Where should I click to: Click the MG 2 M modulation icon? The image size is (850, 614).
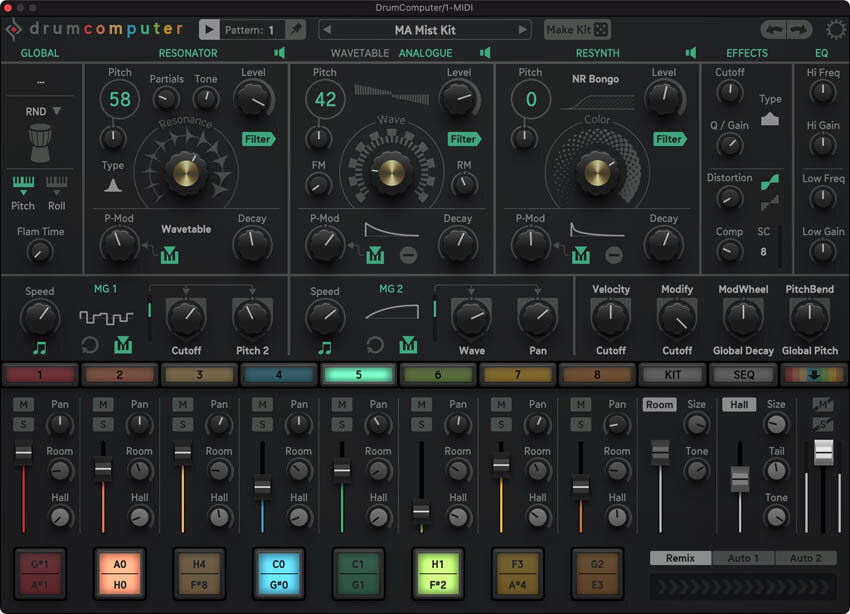pyautogui.click(x=408, y=345)
